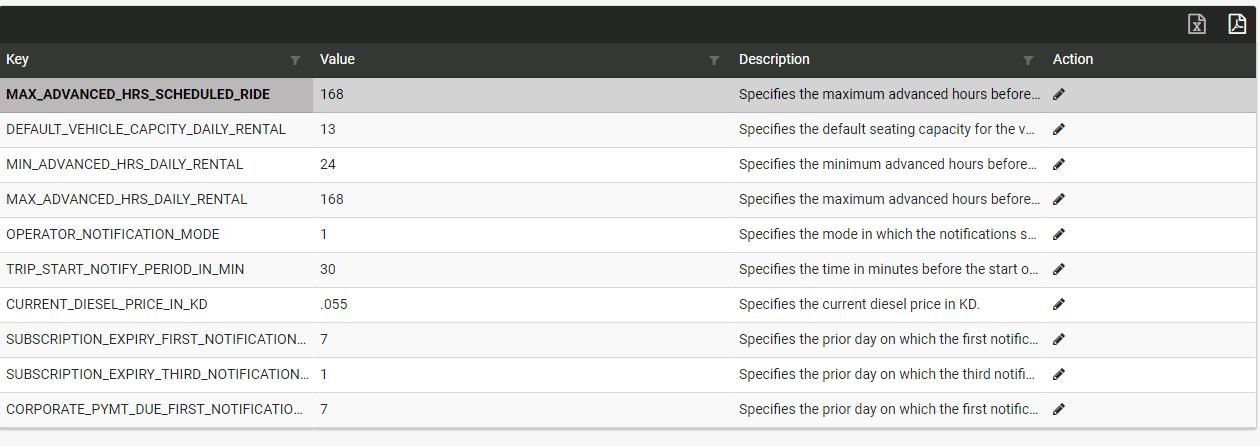
Task: Select the CURRENT_DIESEL_PRICE_IN_KD row key
Action: click(107, 304)
